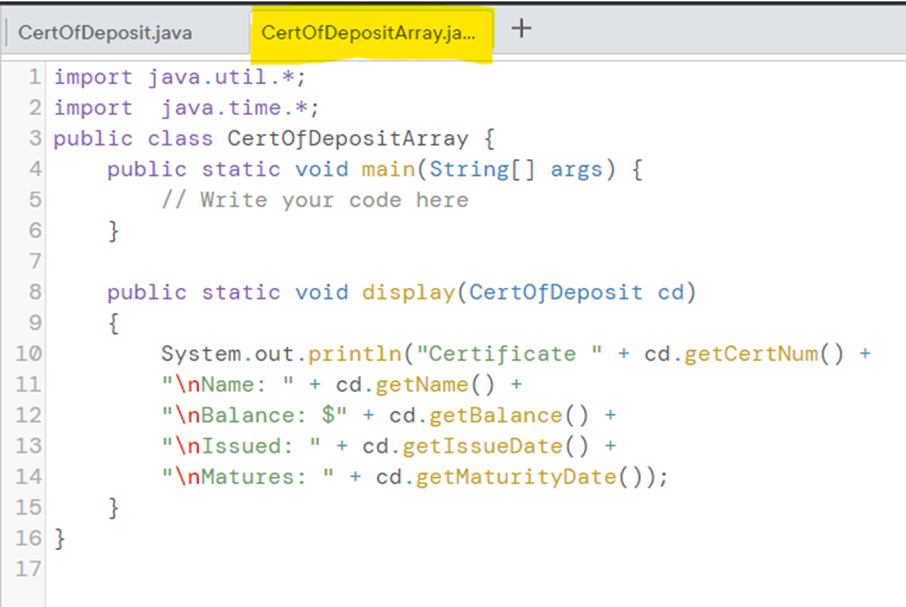Screen dimensions: 906x607
Task: Click line number 17 in the gutter
Action: (28, 569)
